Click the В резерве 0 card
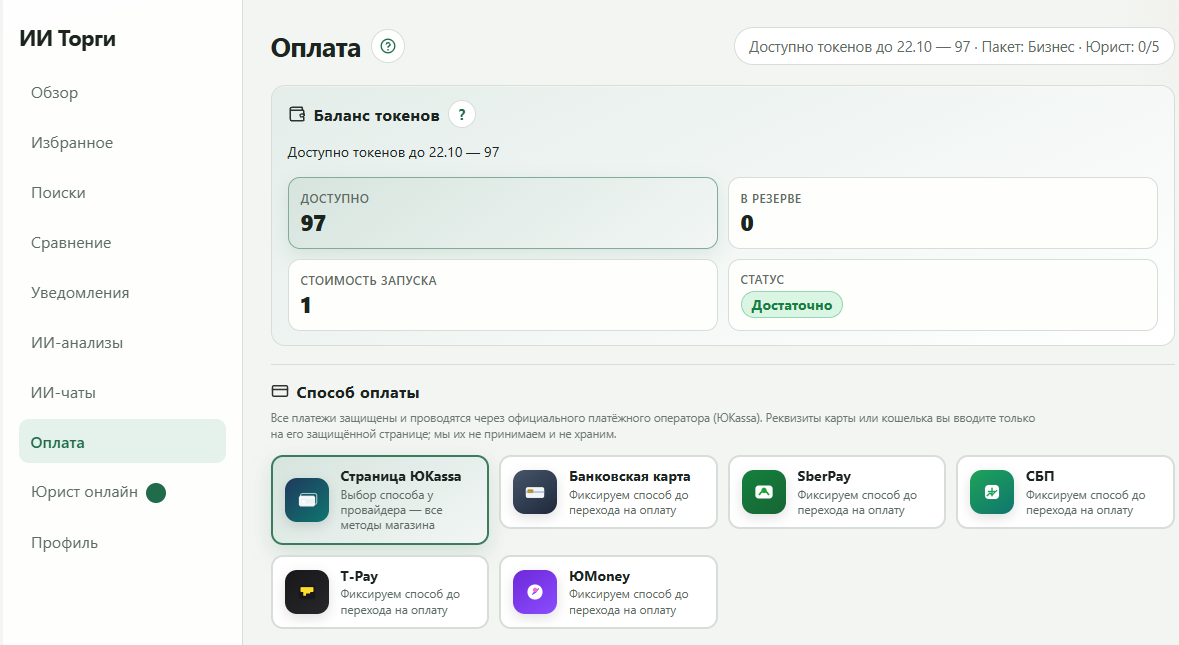The height and width of the screenshot is (645, 1179). (942, 213)
